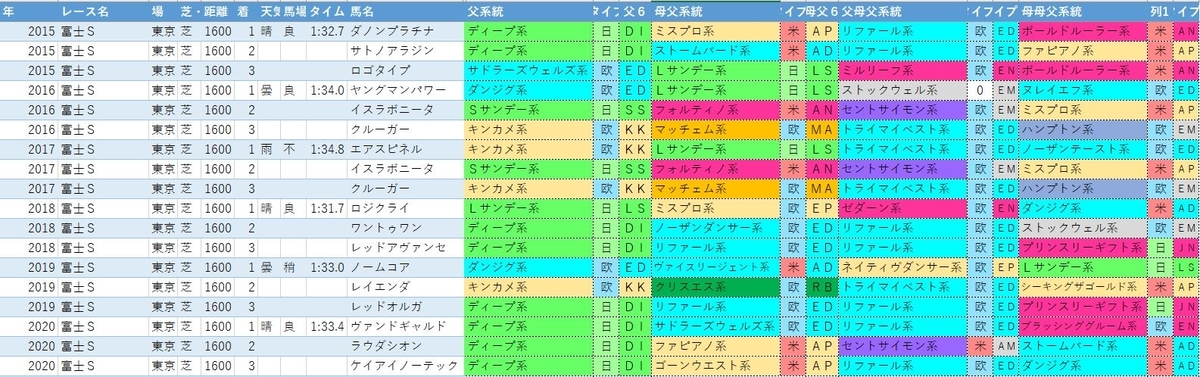Viewport: 1200px width, 377px height.
Task: Select Lサンデー系 sire cell in ロジクライ's row
Action: (x=528, y=207)
